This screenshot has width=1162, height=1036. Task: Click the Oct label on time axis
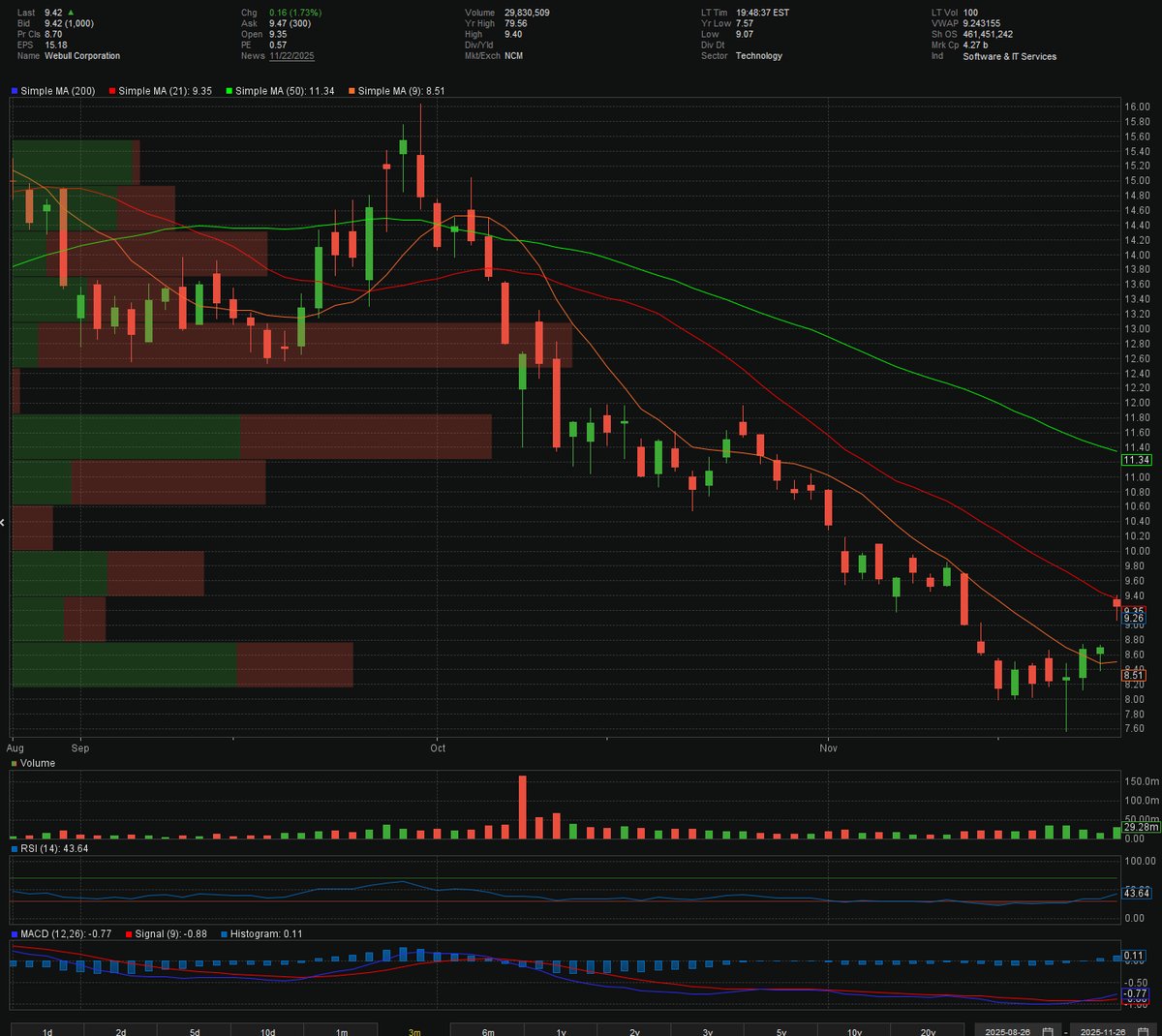[x=438, y=747]
